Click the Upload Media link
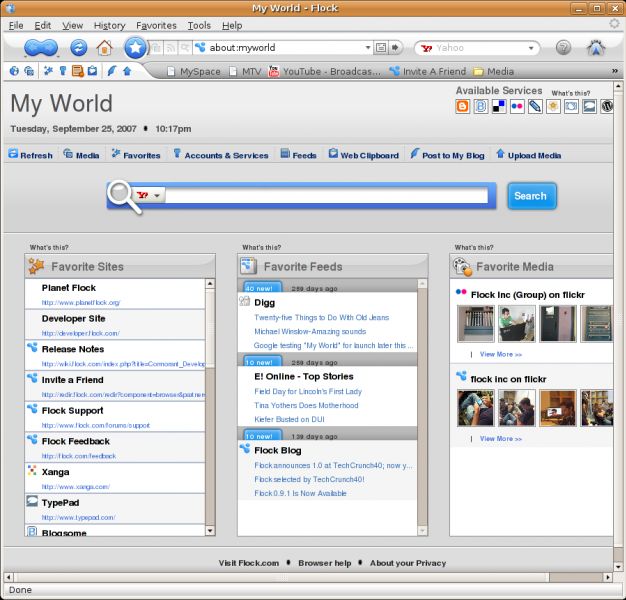Screen dimensions: 626x600 click(529, 155)
